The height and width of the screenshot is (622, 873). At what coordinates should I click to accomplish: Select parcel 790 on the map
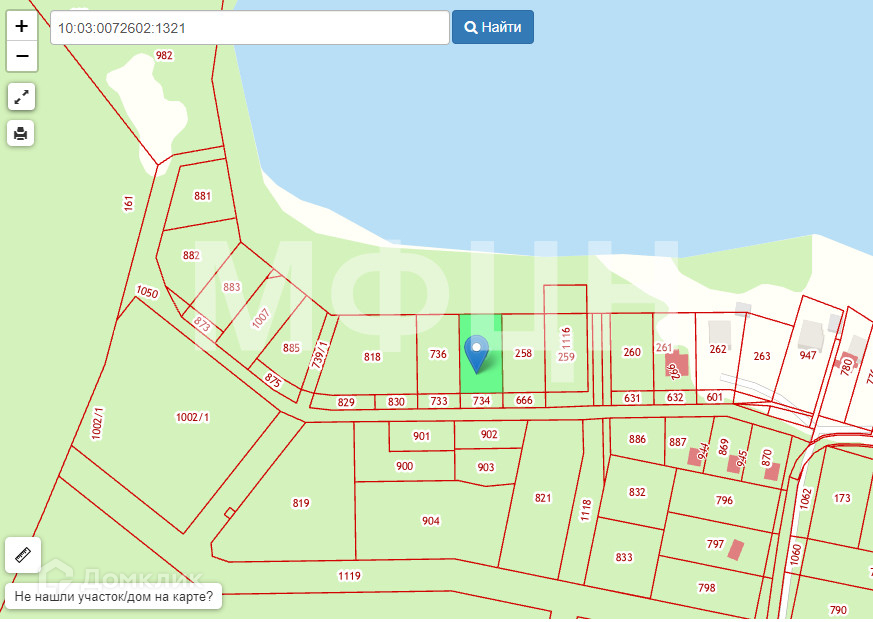[838, 610]
